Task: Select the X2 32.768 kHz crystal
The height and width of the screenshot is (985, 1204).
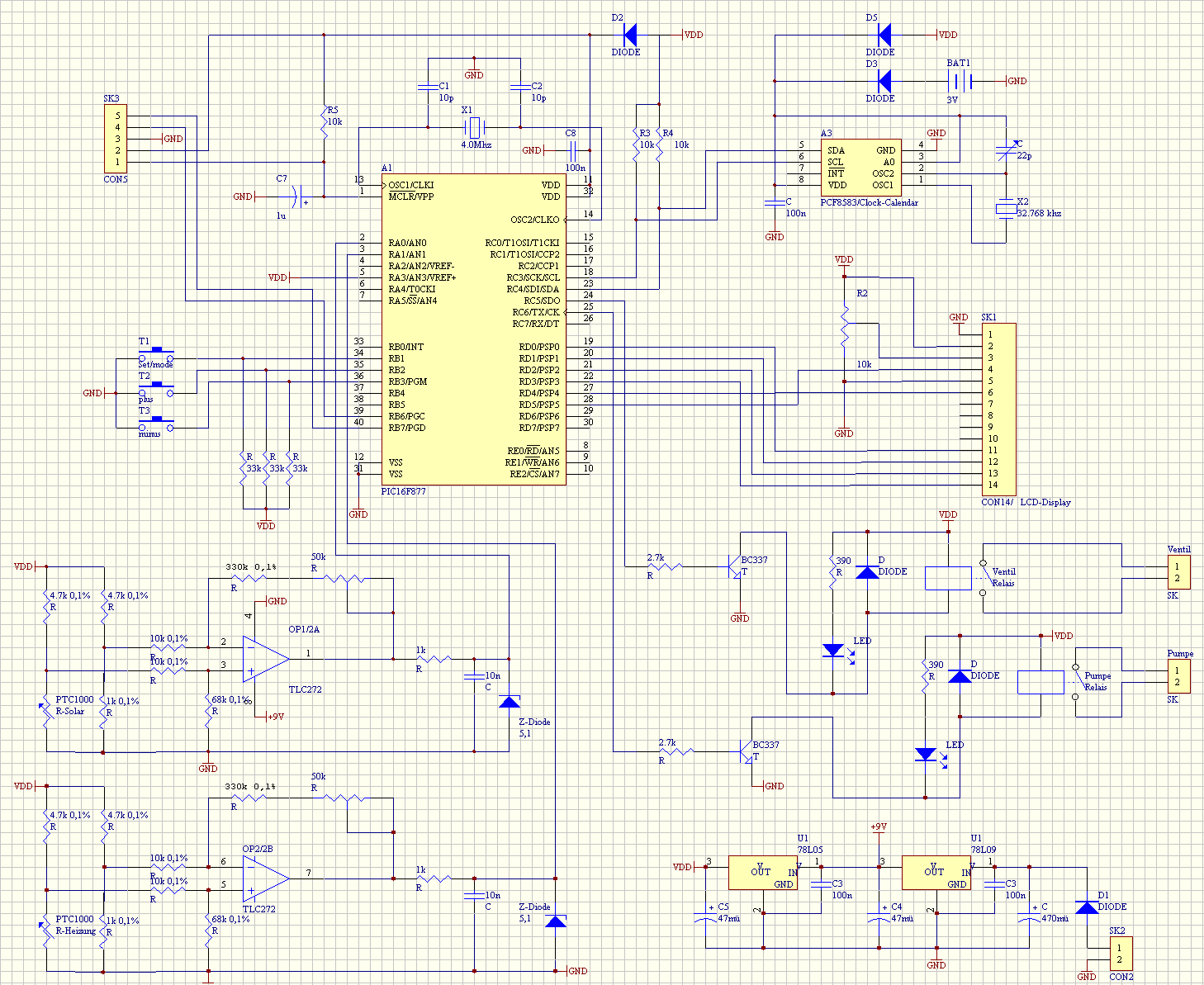Action: tap(1006, 208)
